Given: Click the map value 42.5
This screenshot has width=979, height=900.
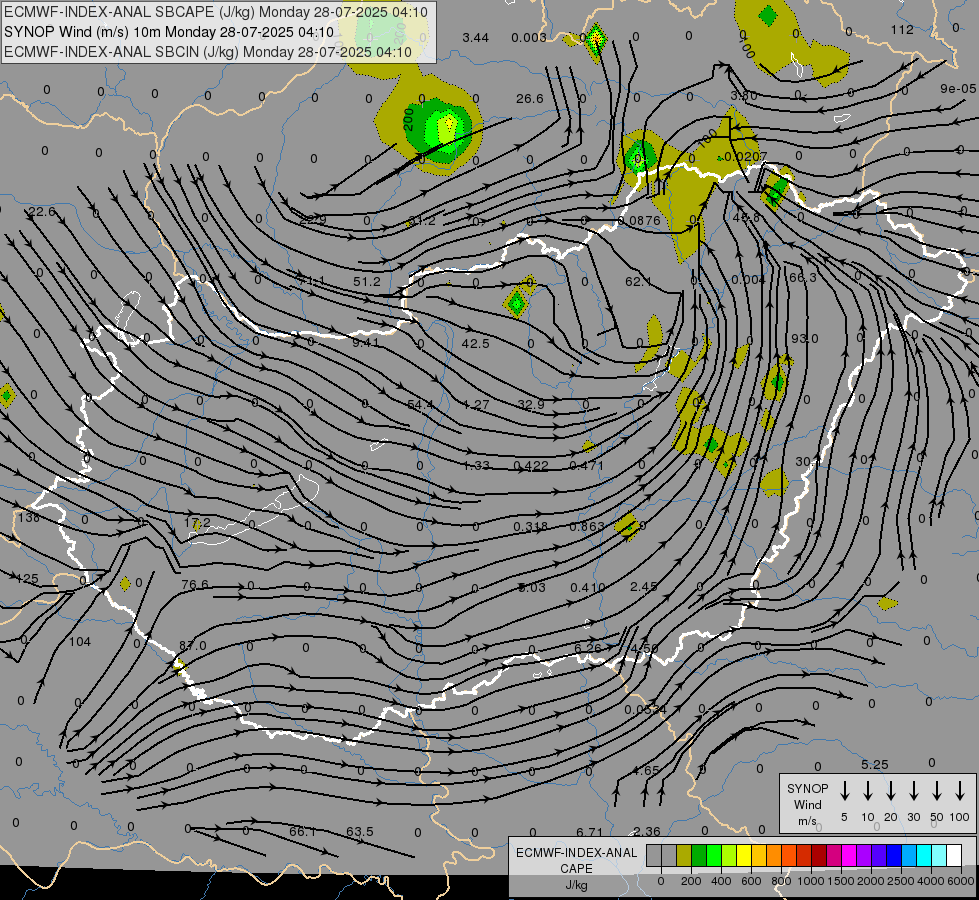Looking at the screenshot, I should pyautogui.click(x=475, y=344).
